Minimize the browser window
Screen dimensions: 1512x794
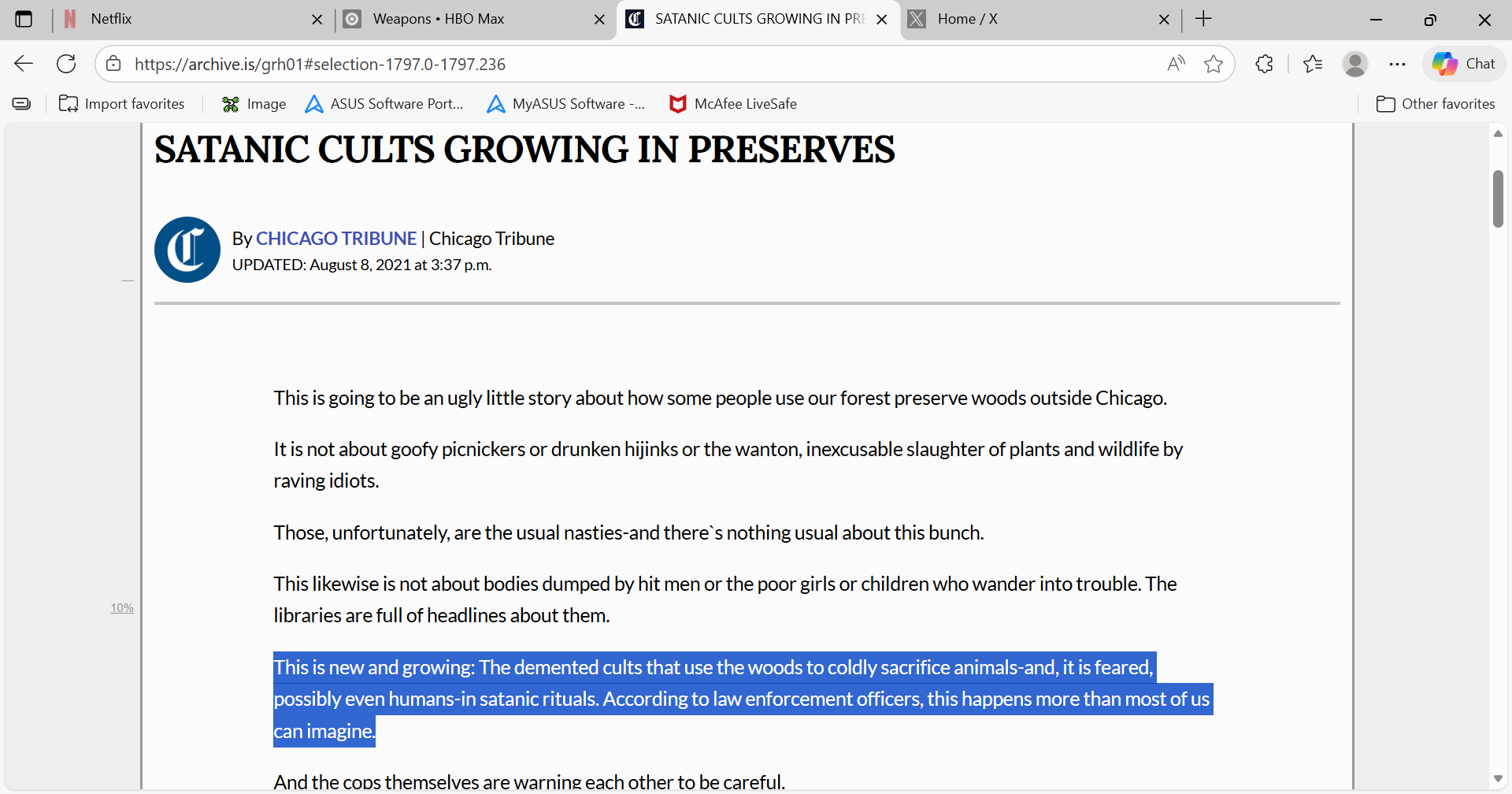(x=1377, y=20)
